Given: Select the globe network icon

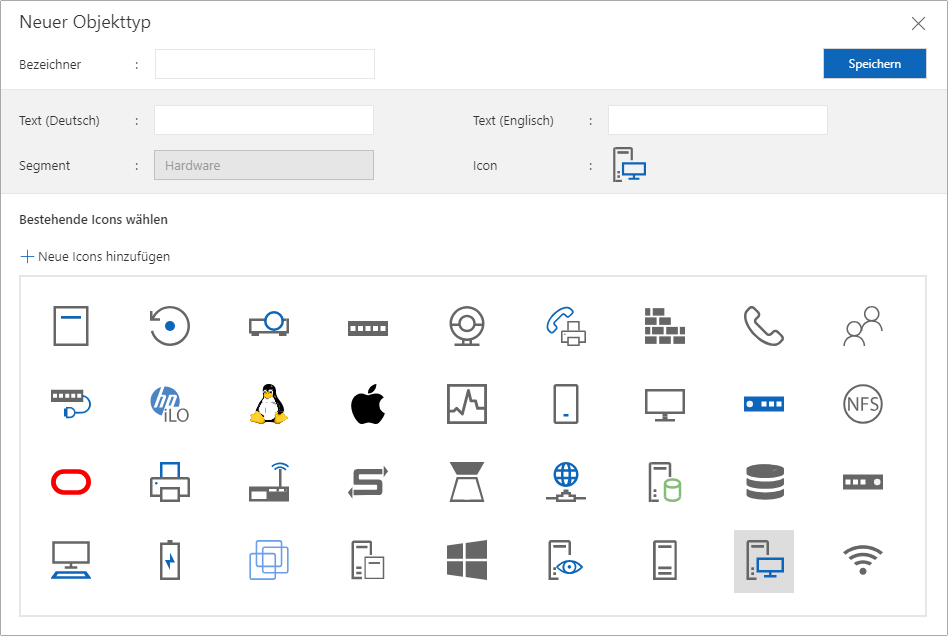Looking at the screenshot, I should pos(565,482).
